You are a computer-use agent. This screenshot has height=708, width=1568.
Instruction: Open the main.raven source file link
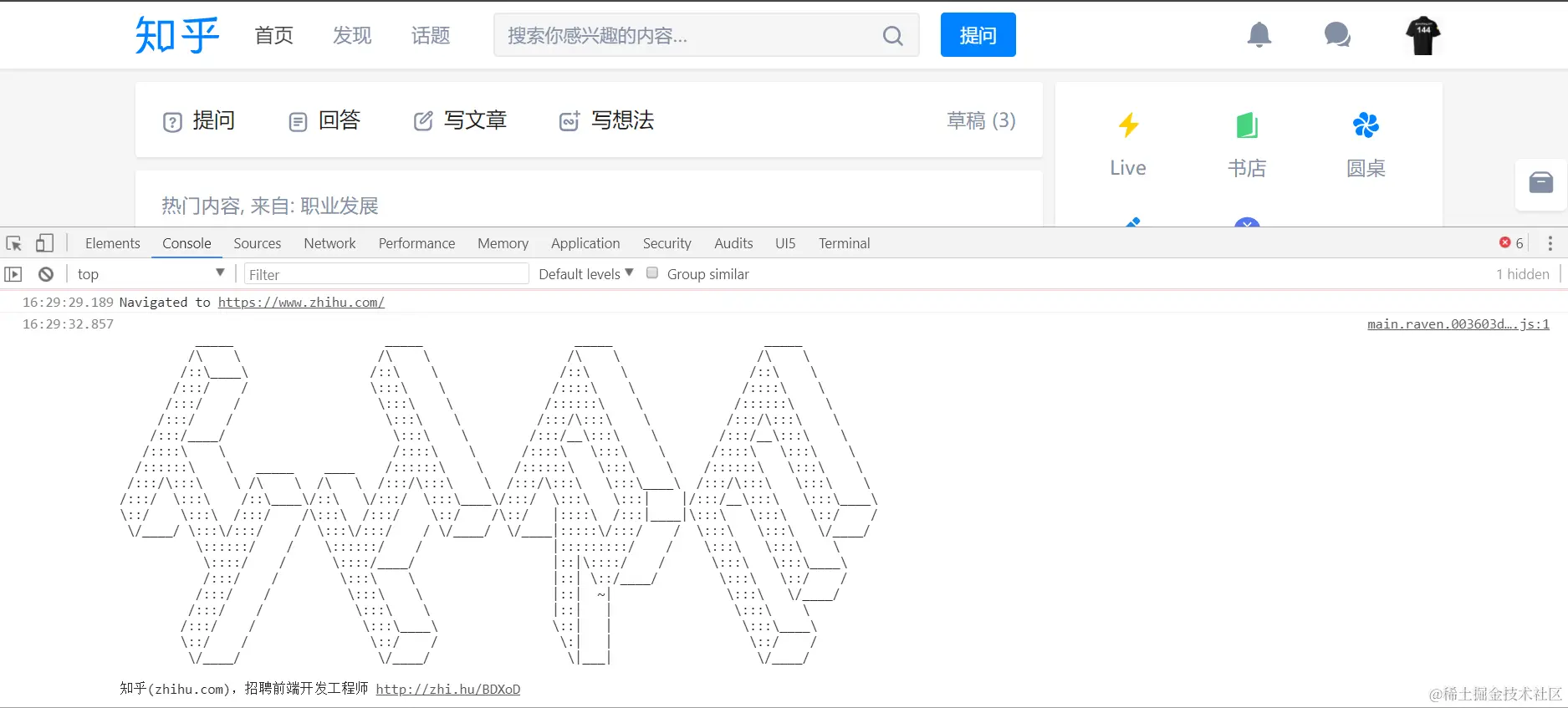pos(1458,324)
